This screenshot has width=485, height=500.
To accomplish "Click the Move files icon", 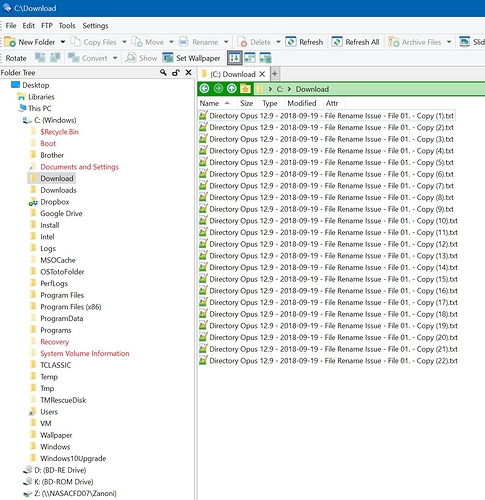I will click(137, 42).
